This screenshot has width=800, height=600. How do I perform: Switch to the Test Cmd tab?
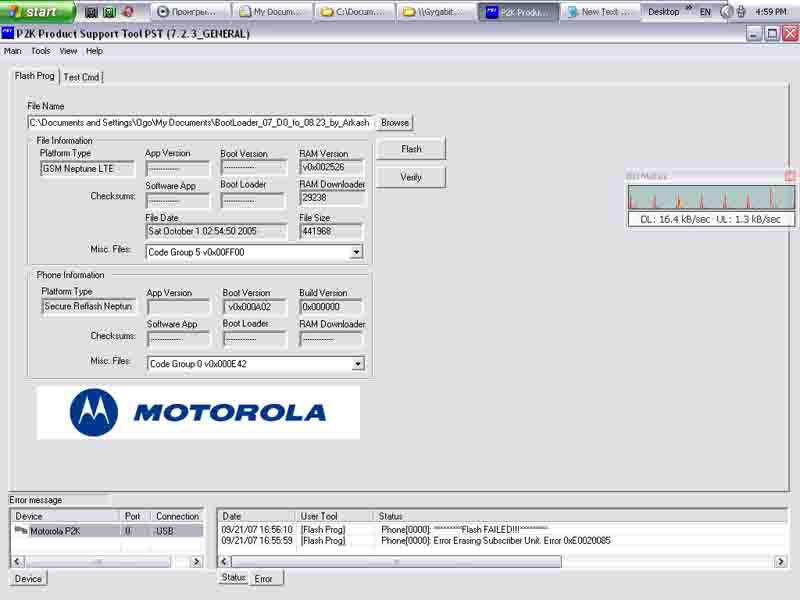(81, 77)
